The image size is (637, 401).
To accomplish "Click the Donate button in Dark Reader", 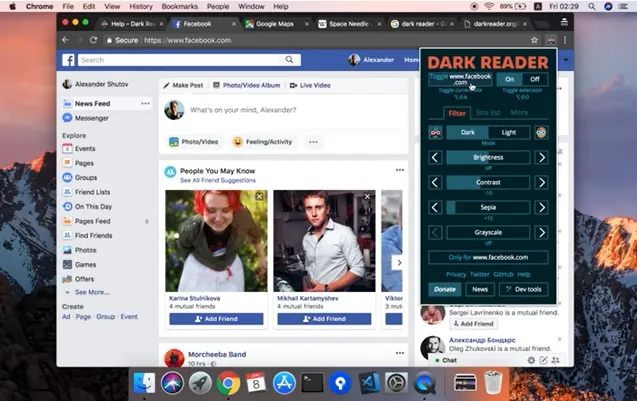I will [x=445, y=289].
